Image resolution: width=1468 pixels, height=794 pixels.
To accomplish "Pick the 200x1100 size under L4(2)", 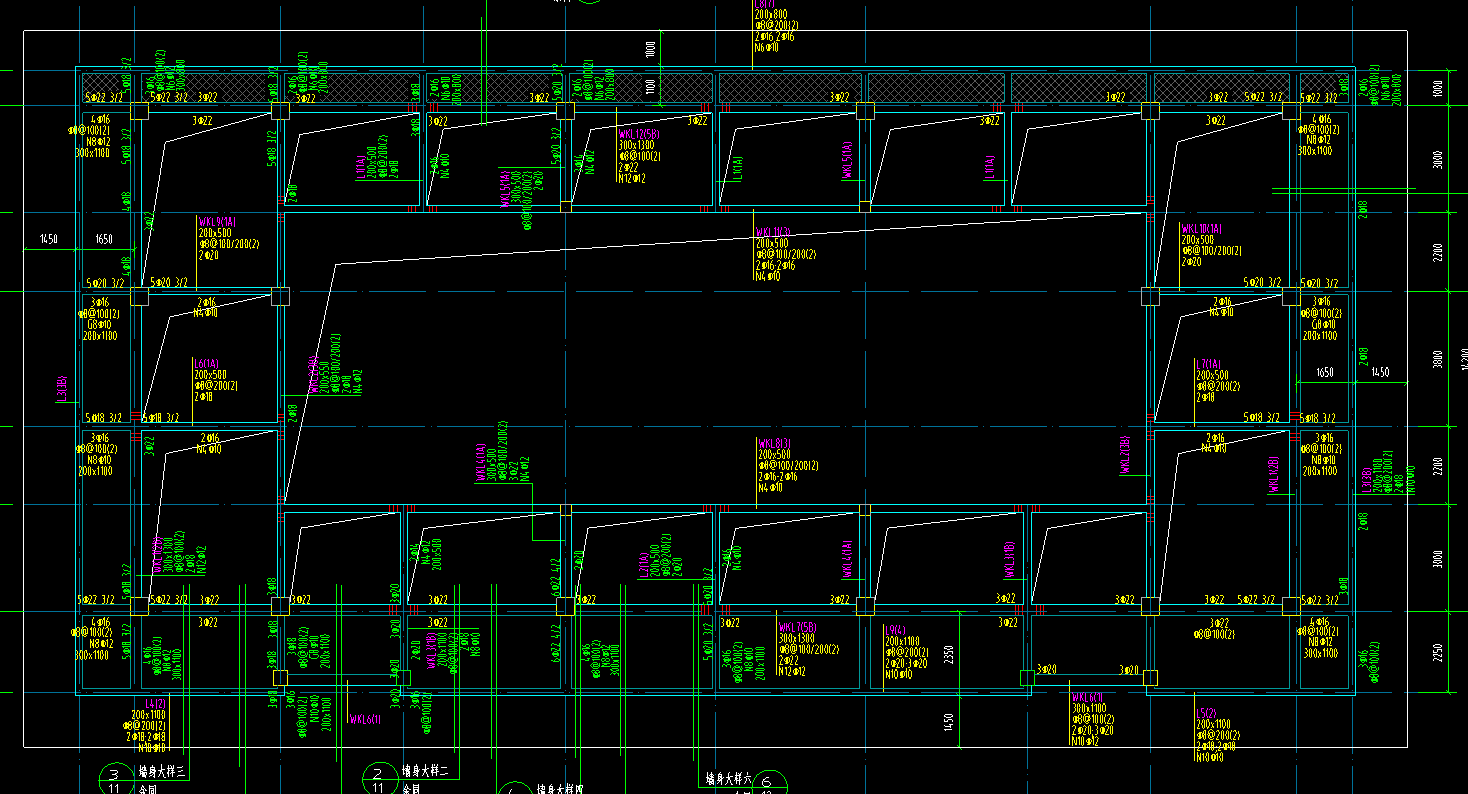I will point(148,715).
